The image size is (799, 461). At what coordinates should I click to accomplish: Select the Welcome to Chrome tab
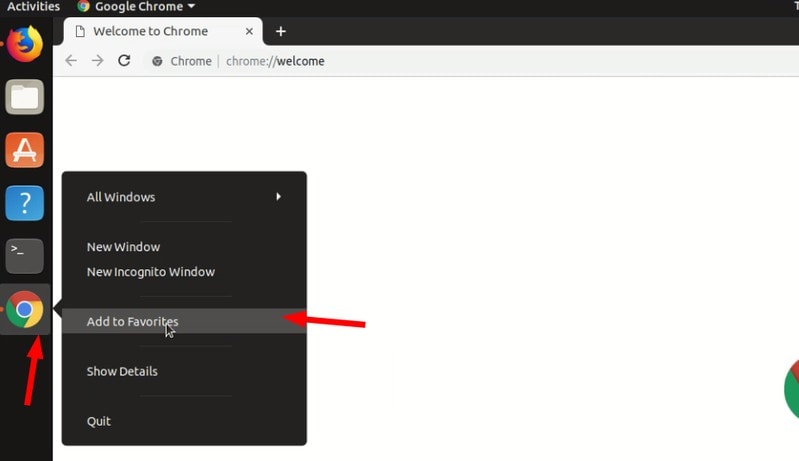click(163, 32)
